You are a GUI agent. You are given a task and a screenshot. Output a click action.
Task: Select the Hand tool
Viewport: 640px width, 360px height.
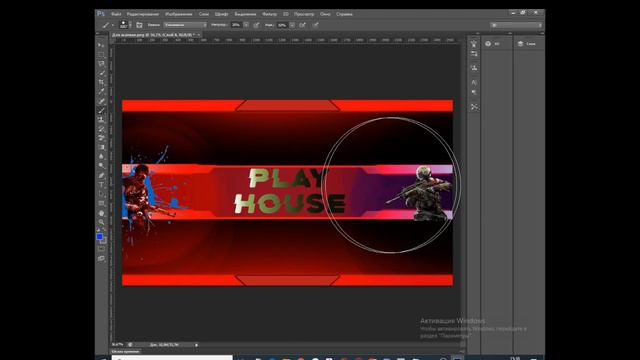101,213
